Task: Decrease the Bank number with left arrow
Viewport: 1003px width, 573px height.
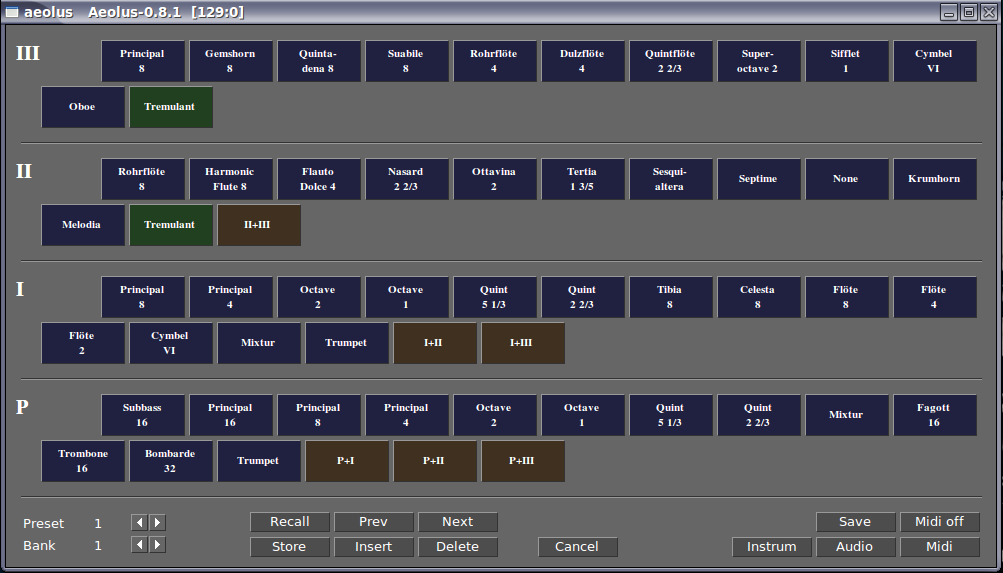Action: click(139, 545)
